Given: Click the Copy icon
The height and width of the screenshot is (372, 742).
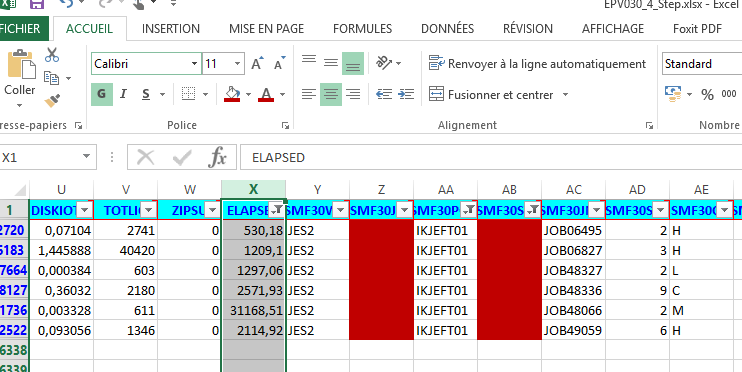Looking at the screenshot, I should click(x=51, y=78).
